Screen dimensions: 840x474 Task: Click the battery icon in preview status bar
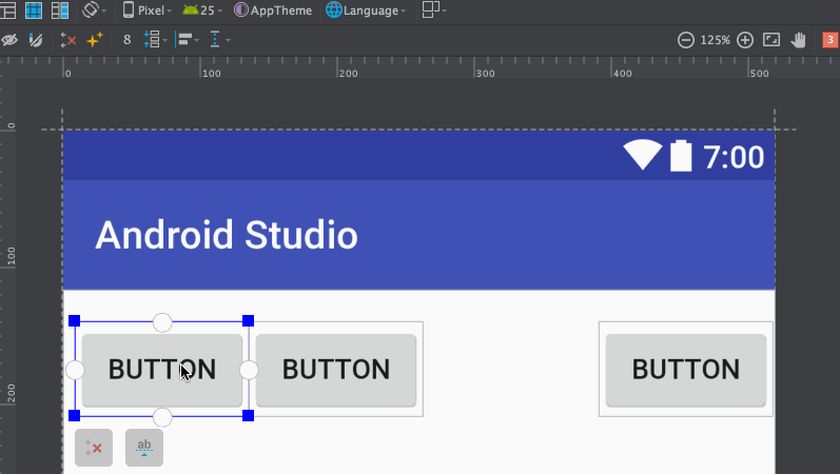pos(681,156)
